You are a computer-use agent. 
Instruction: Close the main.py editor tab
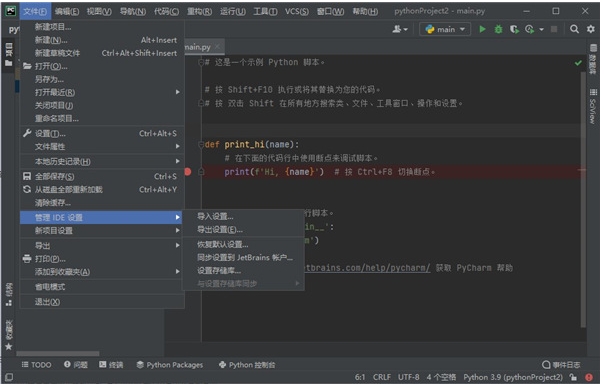217,47
